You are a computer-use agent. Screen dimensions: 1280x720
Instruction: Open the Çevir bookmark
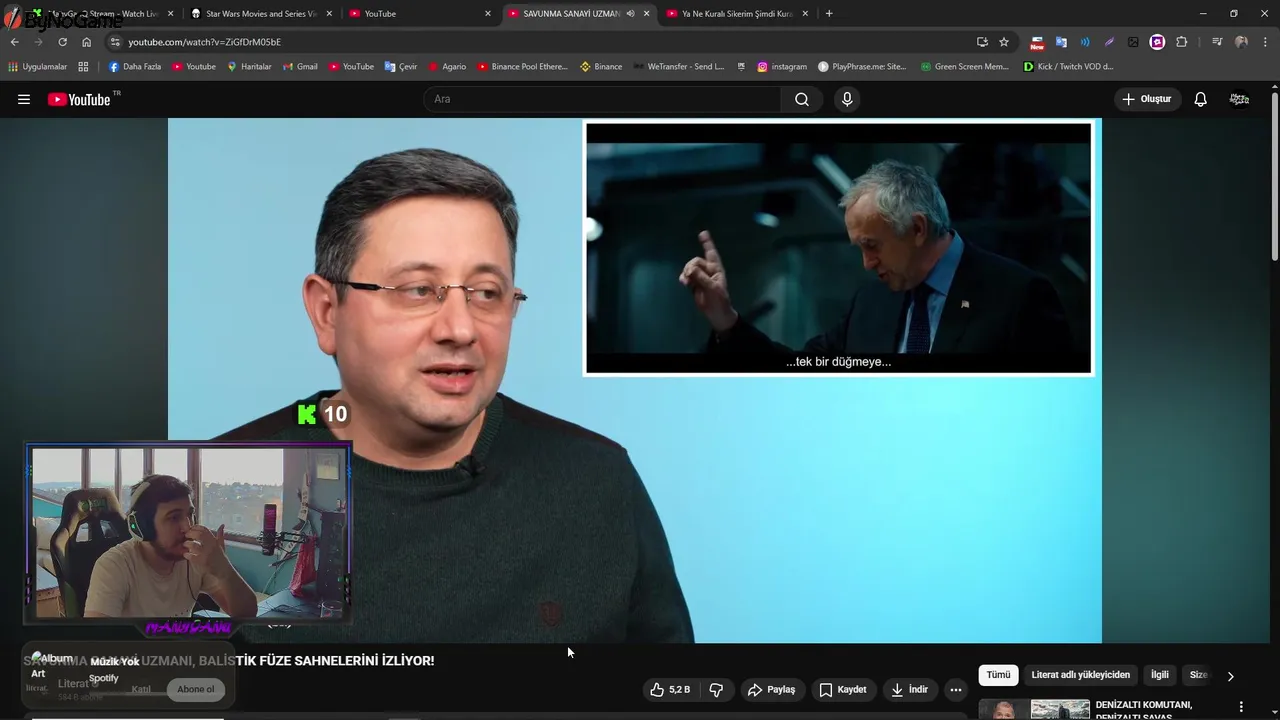tap(401, 67)
